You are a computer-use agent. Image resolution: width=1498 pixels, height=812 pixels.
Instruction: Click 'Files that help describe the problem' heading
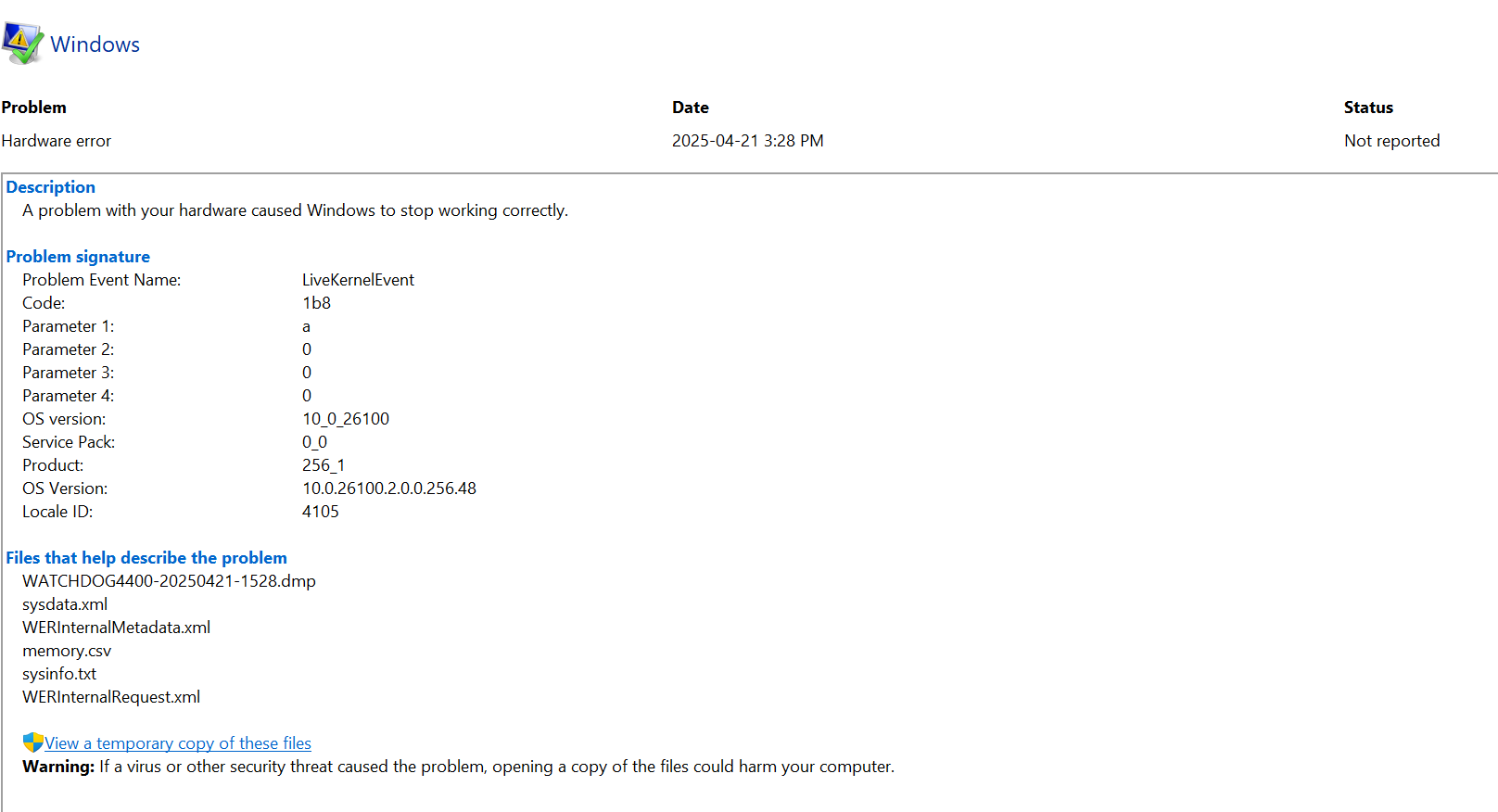pyautogui.click(x=146, y=558)
